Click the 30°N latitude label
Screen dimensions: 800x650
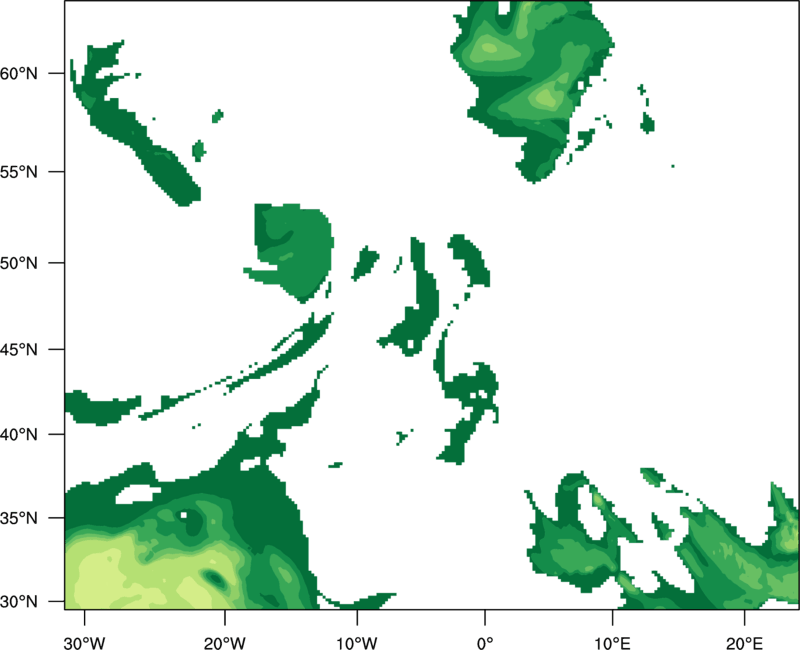(x=19, y=602)
